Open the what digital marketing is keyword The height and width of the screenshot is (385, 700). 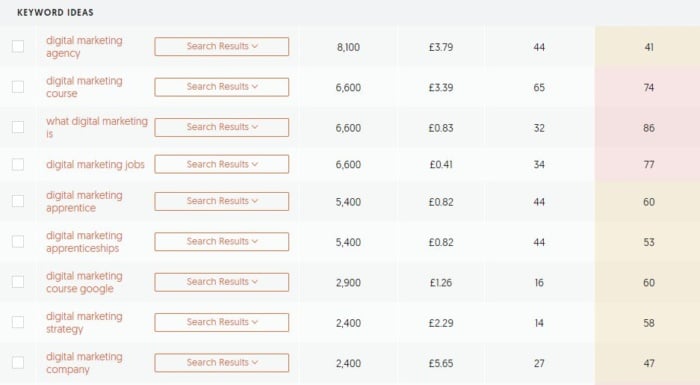(97, 127)
